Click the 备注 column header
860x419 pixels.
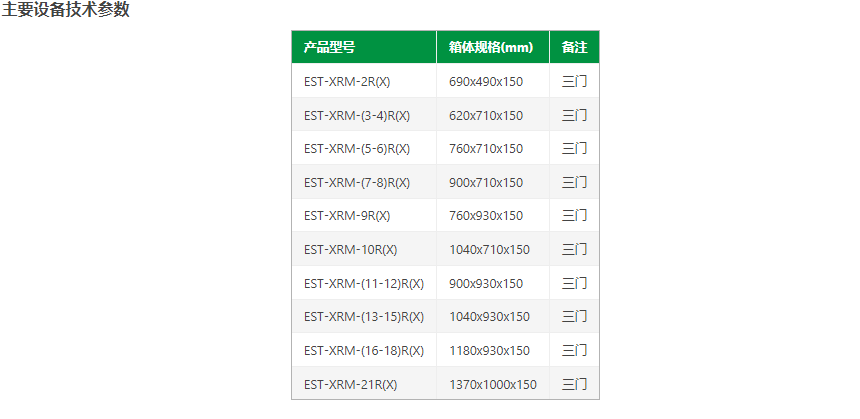pyautogui.click(x=574, y=47)
